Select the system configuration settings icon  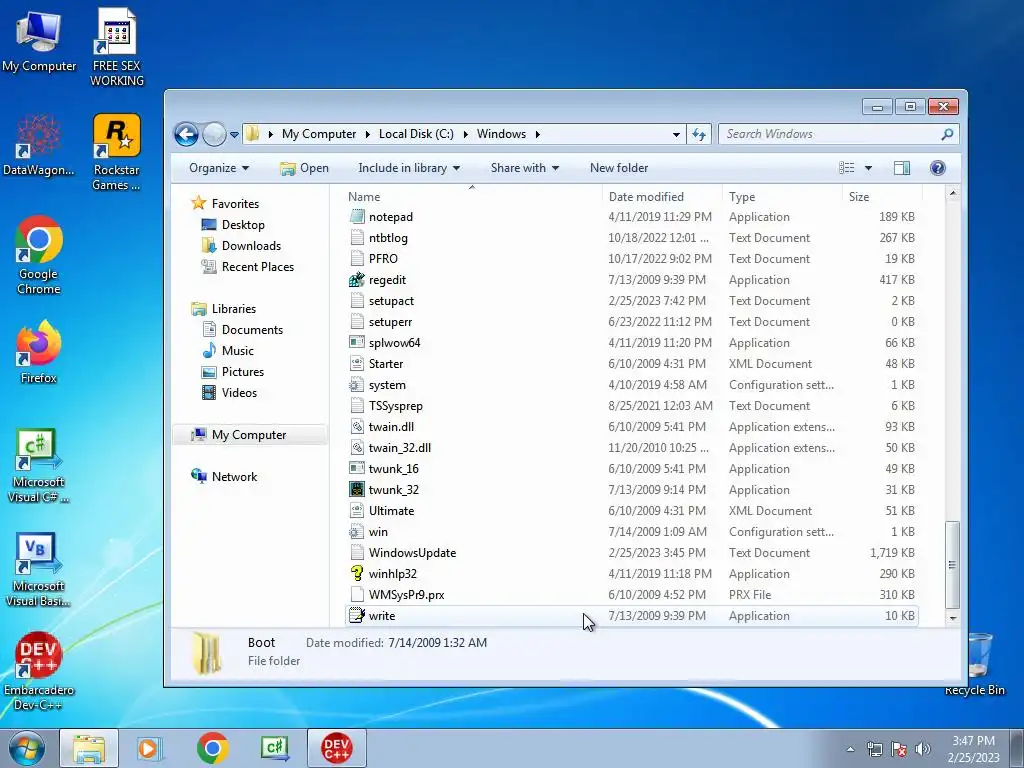tap(357, 385)
